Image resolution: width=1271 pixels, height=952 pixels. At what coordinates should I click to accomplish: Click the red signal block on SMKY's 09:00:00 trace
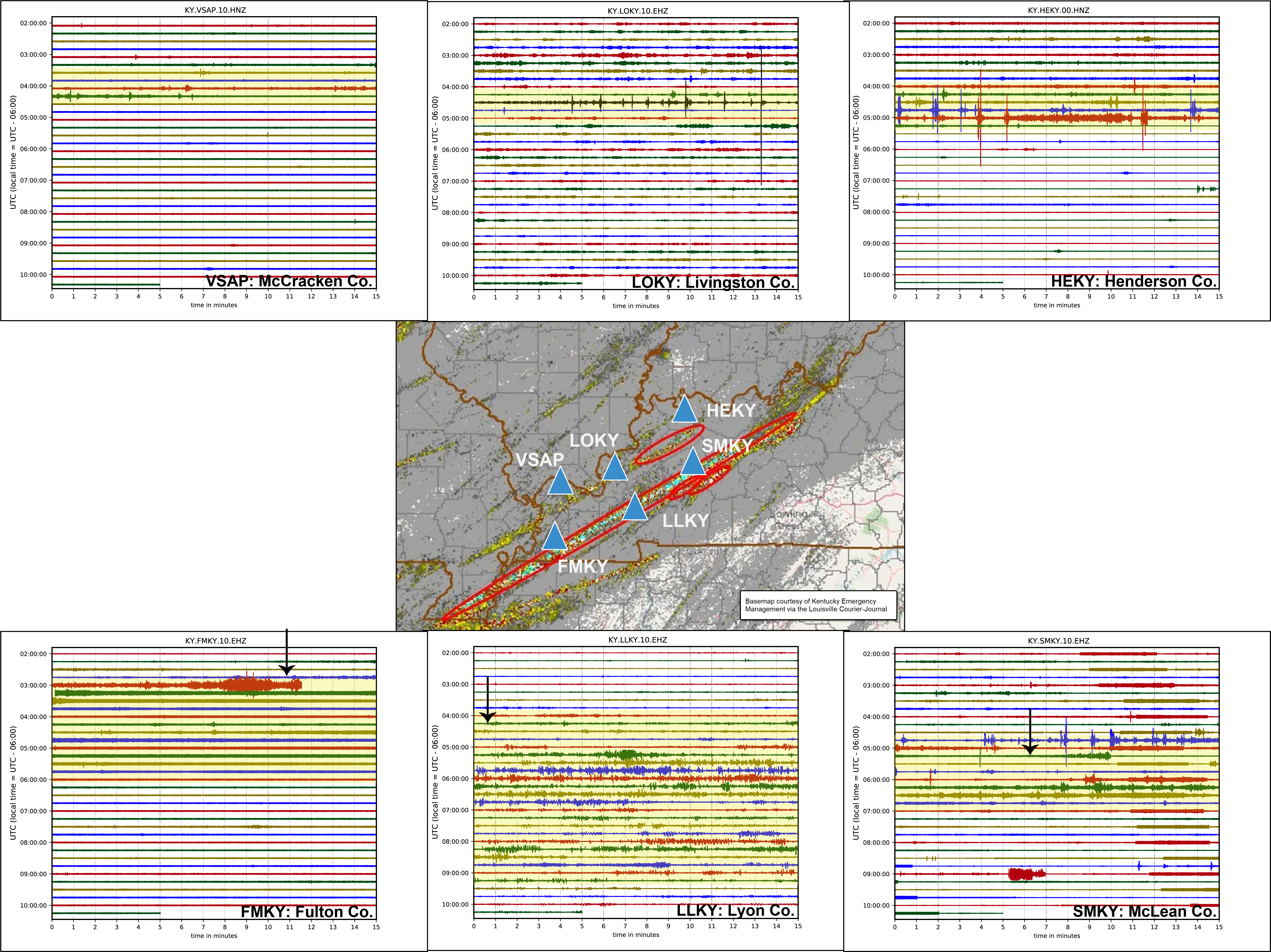pos(1026,874)
